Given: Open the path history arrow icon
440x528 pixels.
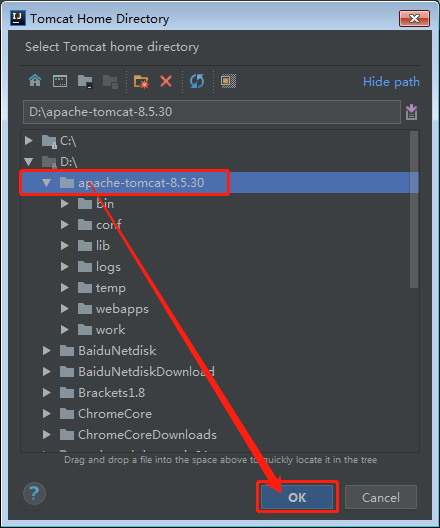Looking at the screenshot, I should pos(411,112).
